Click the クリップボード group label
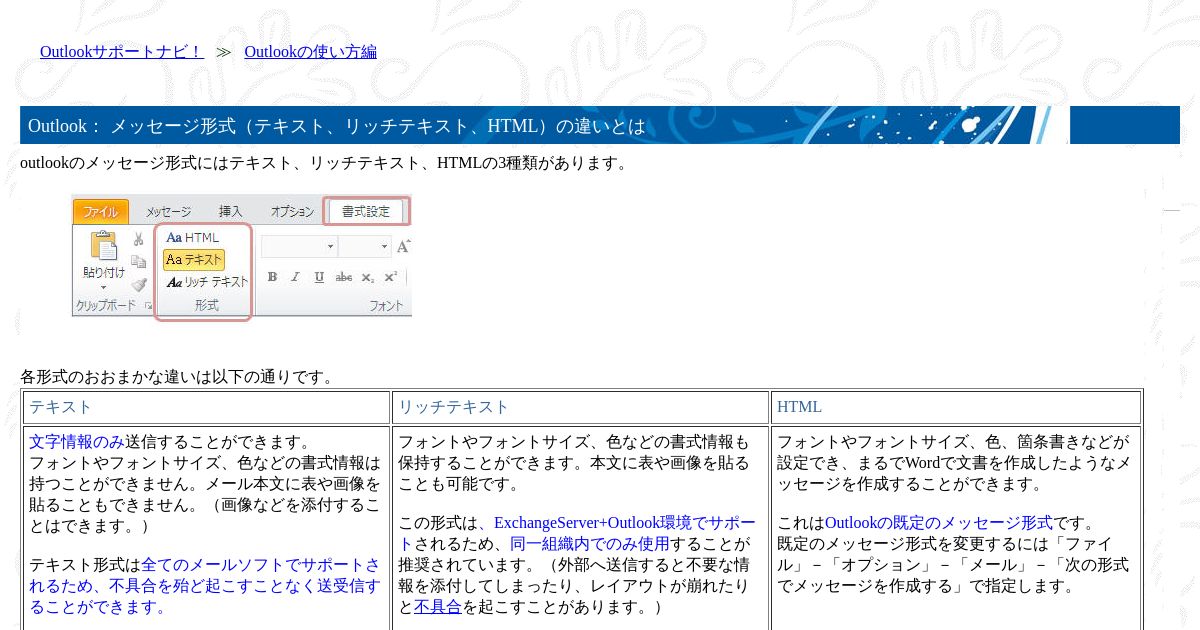The width and height of the screenshot is (1200, 630). 107,305
